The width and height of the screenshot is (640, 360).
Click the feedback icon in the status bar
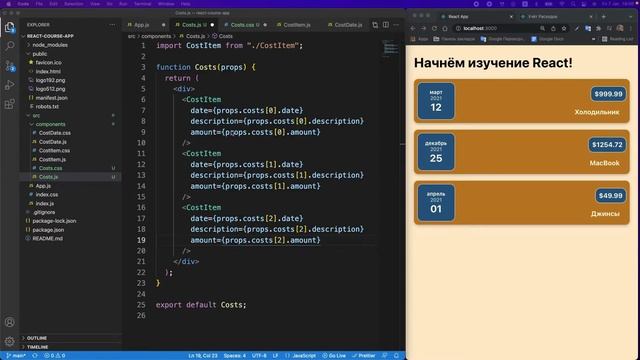384,356
